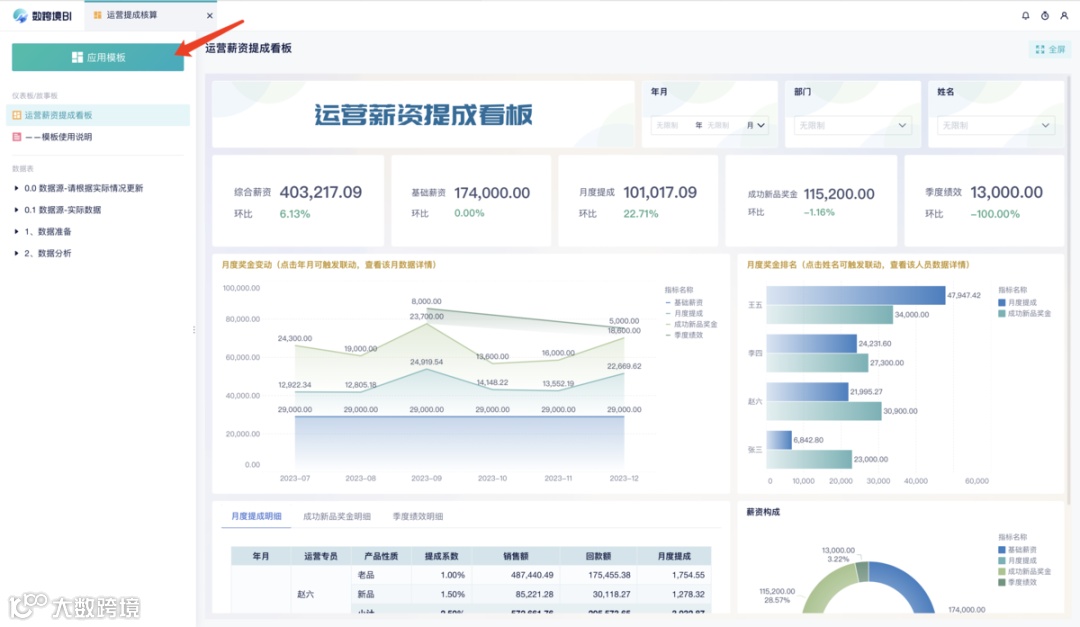Click 成功新品奖金 legend in line chart
Viewport: 1080px width, 627px height.
692,324
